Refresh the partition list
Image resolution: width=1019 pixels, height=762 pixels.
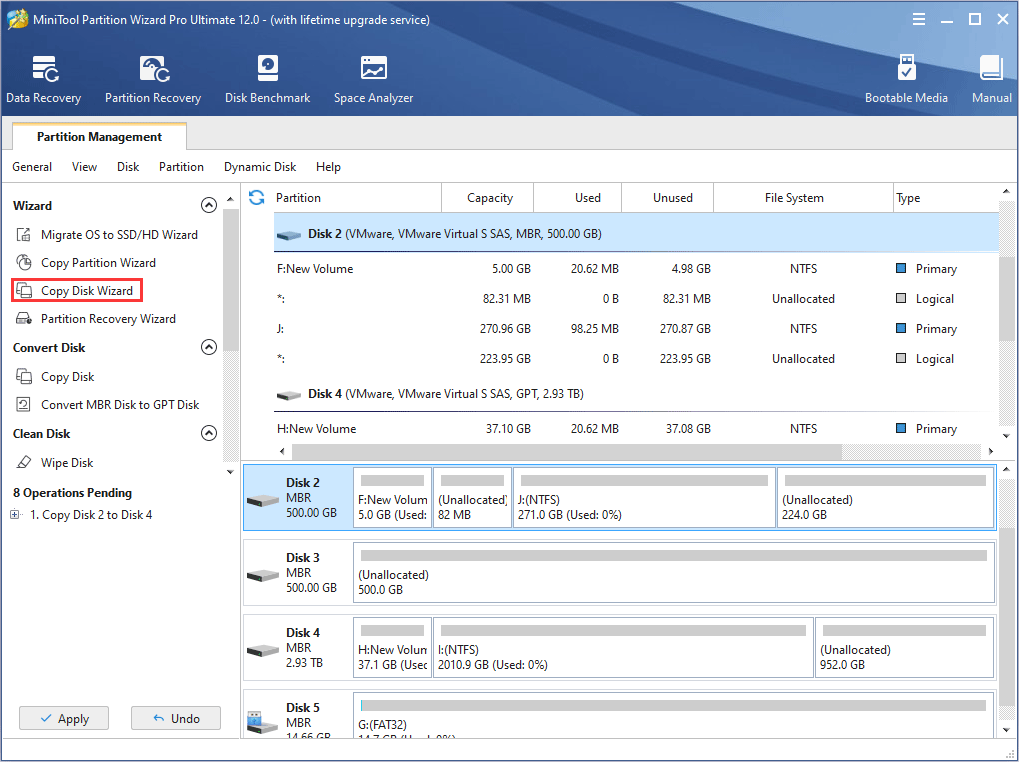coord(257,197)
